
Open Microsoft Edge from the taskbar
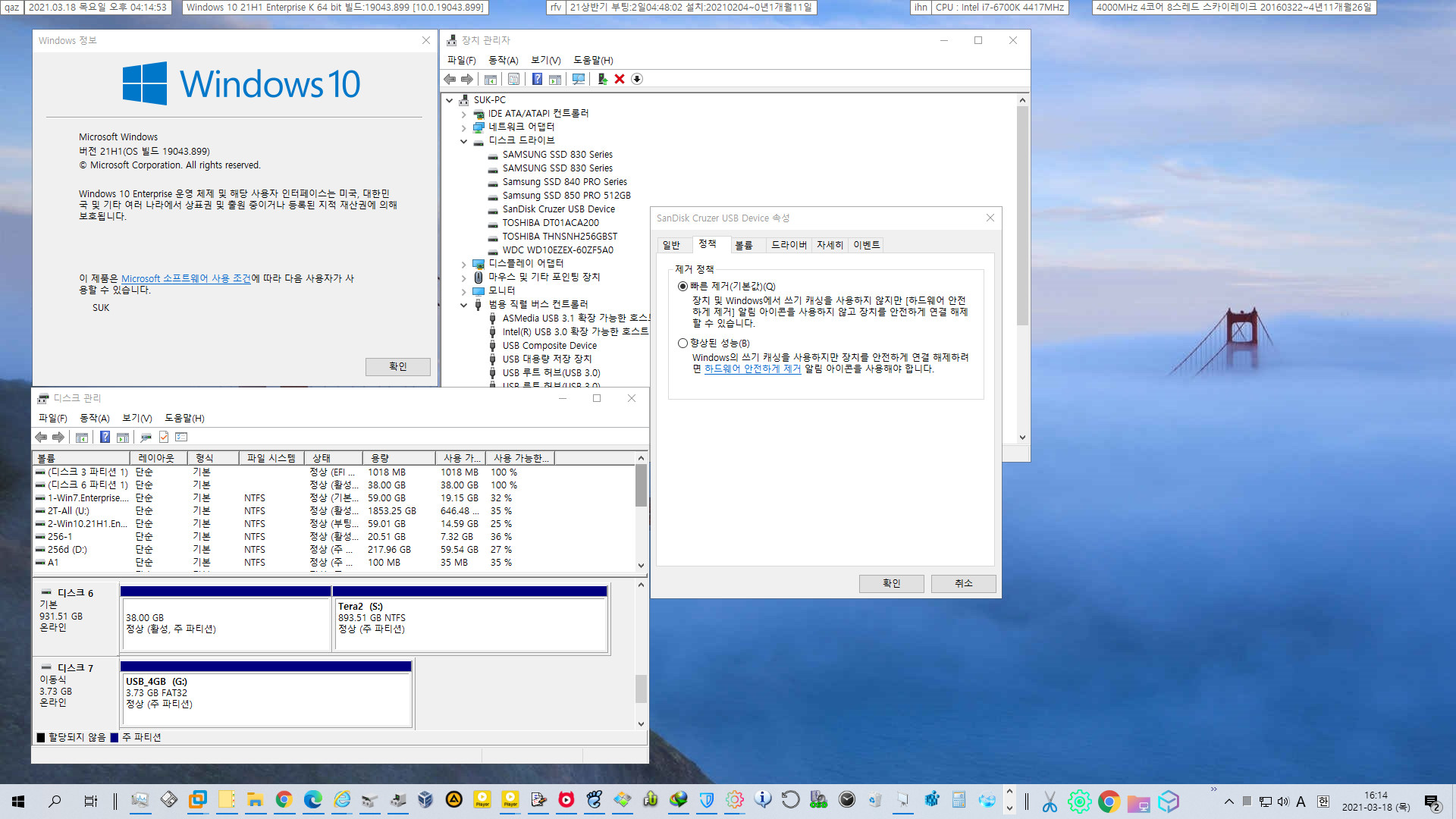click(x=312, y=800)
